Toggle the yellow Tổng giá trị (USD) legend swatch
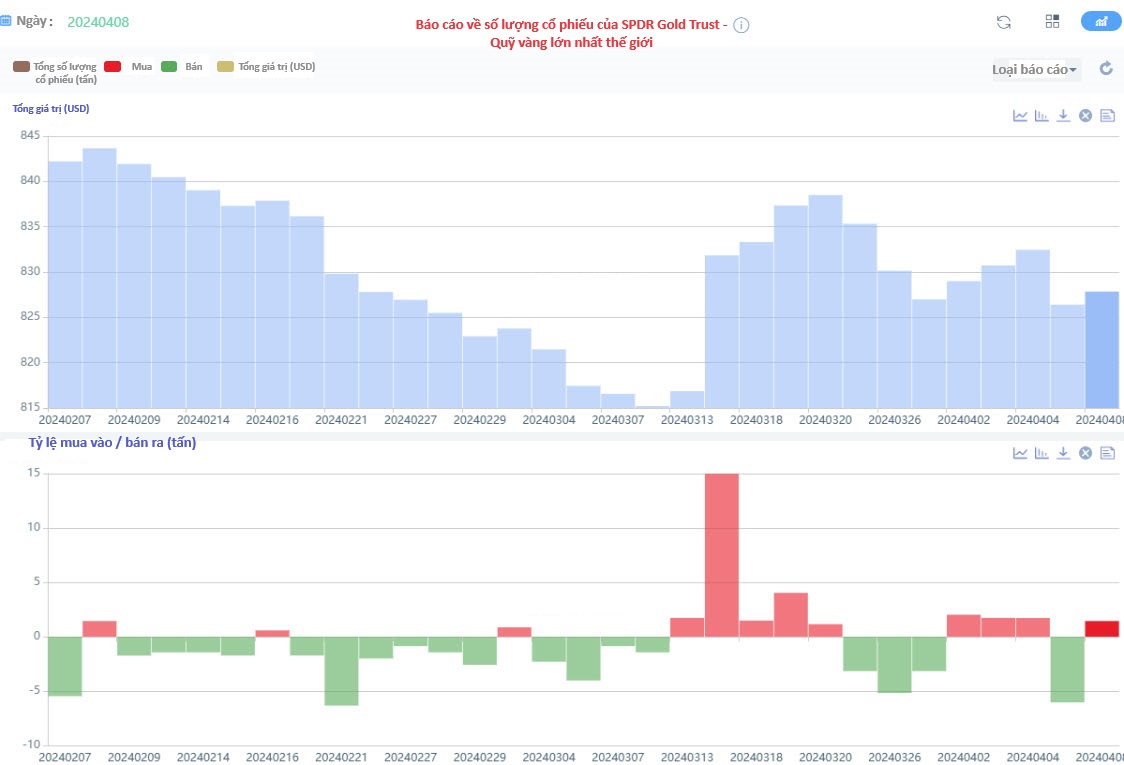Image resolution: width=1124 pixels, height=765 pixels. pyautogui.click(x=226, y=67)
